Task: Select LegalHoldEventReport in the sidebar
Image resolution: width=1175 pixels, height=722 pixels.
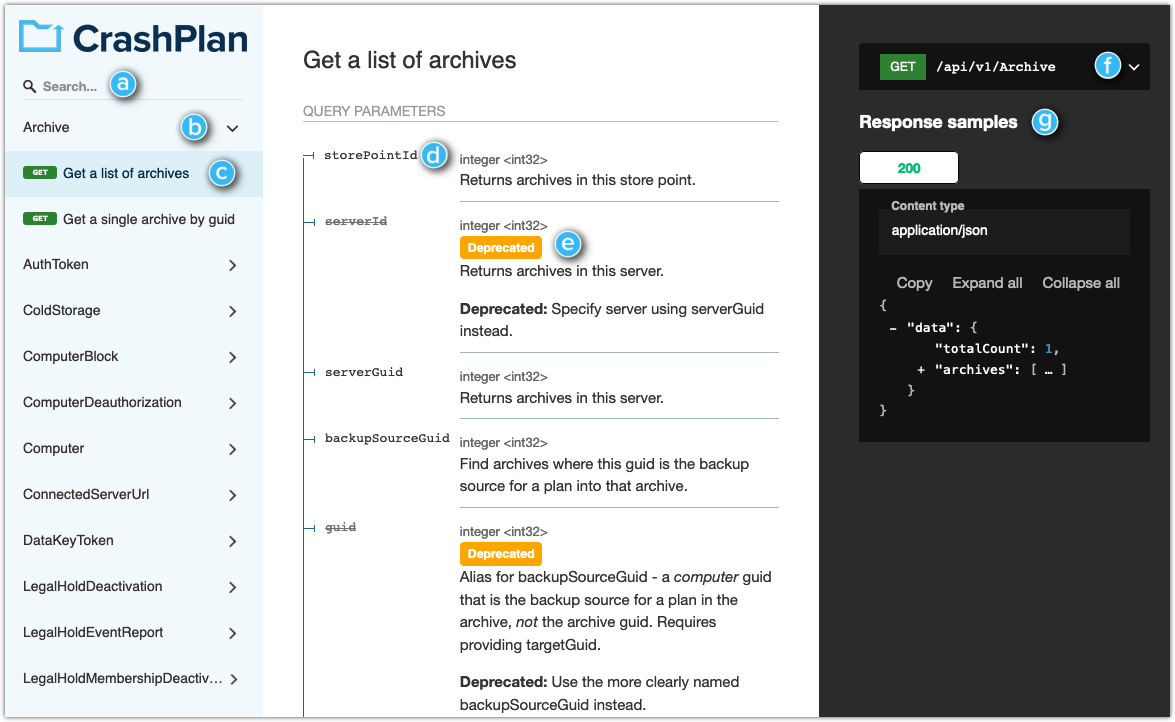Action: point(93,633)
